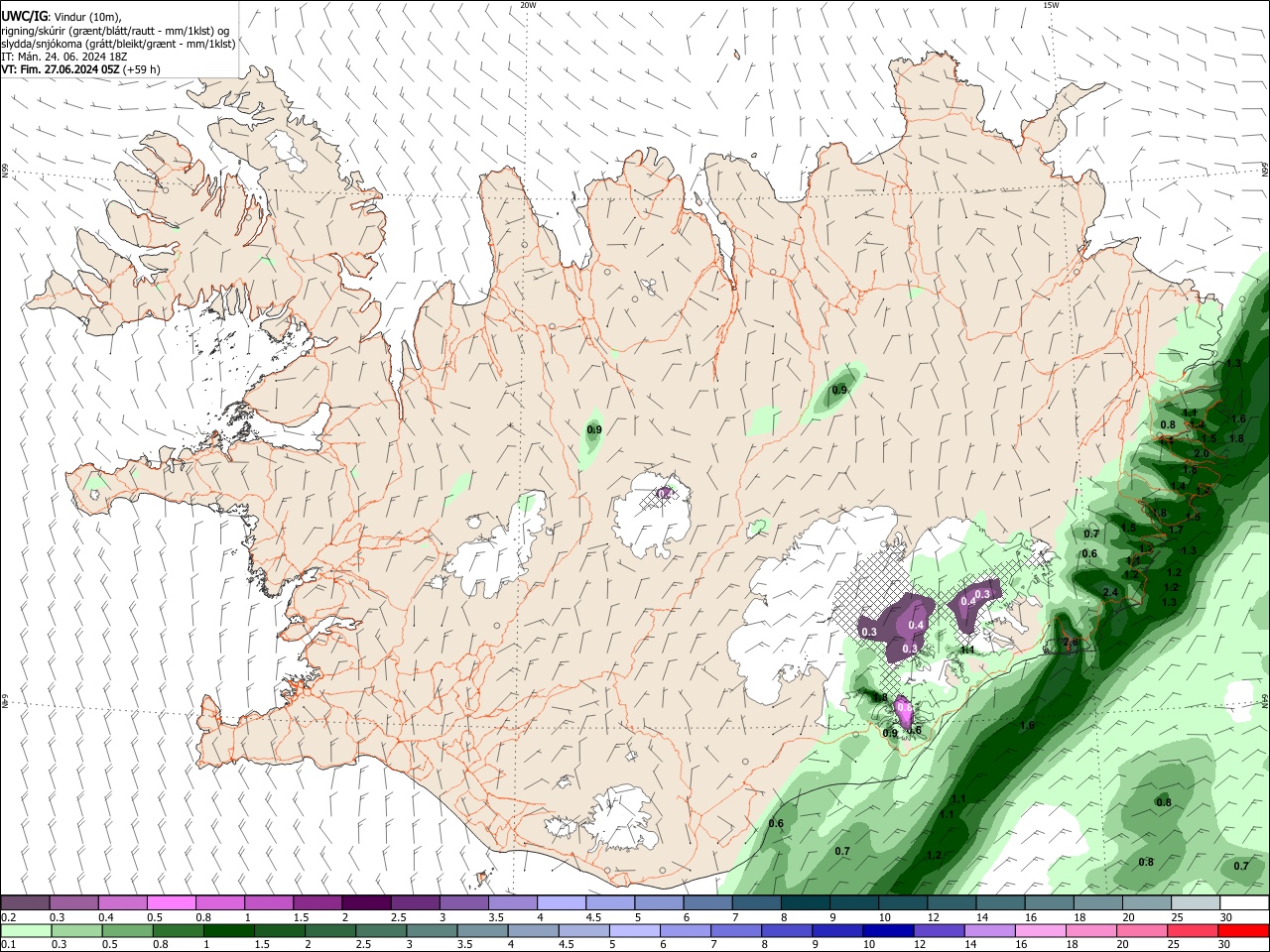This screenshot has width=1270, height=952.
Task: Pick the light green 0.3 swatch in bottom legend row
Action: [75, 930]
